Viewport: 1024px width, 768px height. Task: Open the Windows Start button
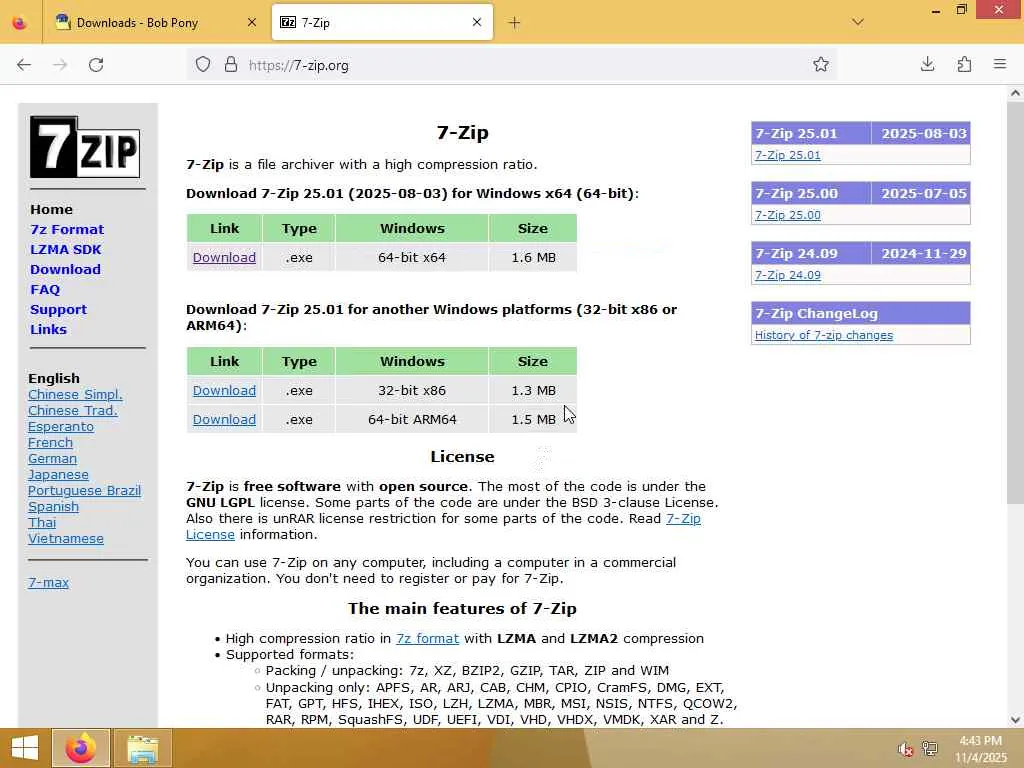[x=25, y=748]
